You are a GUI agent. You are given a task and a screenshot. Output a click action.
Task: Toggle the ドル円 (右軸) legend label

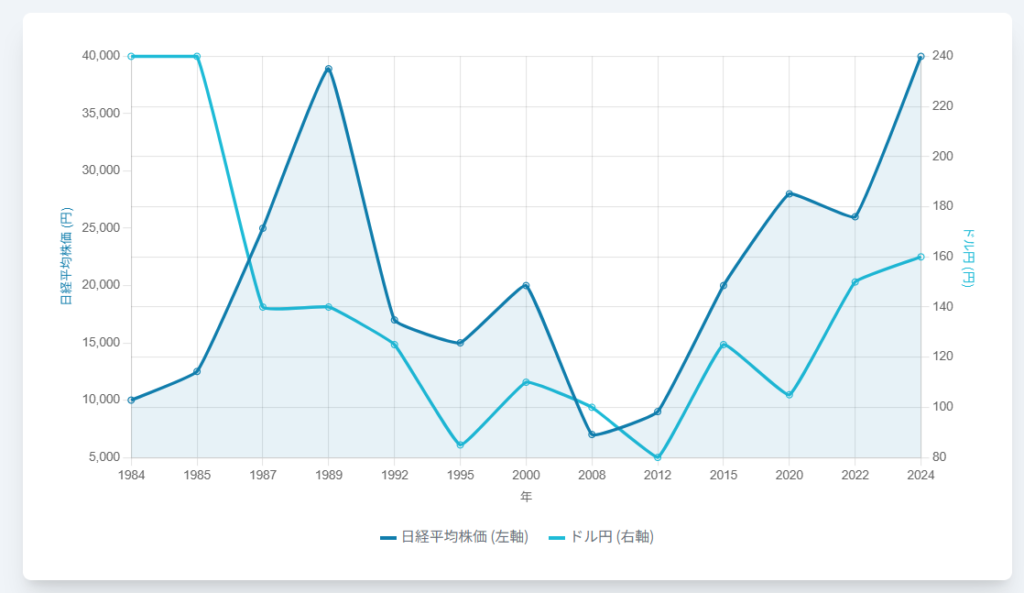pos(611,537)
